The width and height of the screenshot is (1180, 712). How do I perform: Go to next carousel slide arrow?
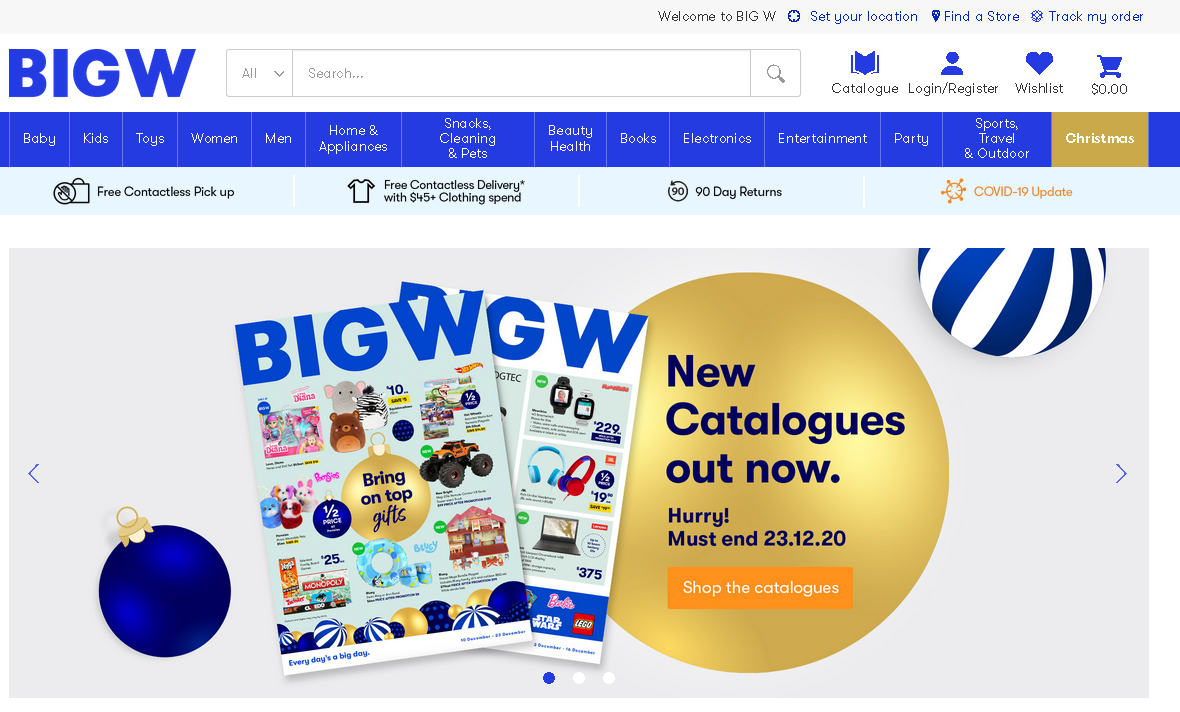[x=1121, y=473]
